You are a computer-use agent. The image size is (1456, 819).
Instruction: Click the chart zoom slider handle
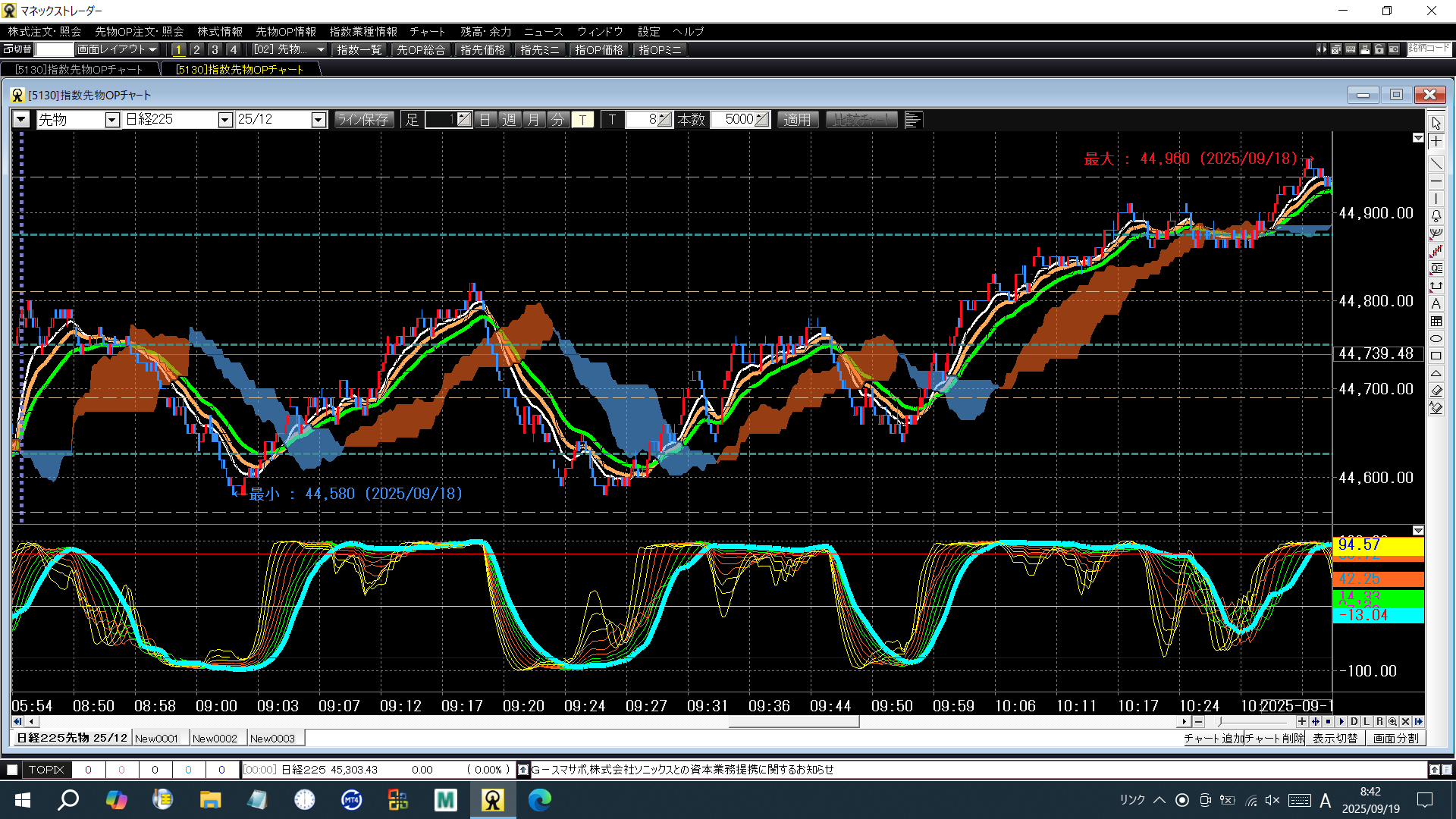coord(1219,722)
